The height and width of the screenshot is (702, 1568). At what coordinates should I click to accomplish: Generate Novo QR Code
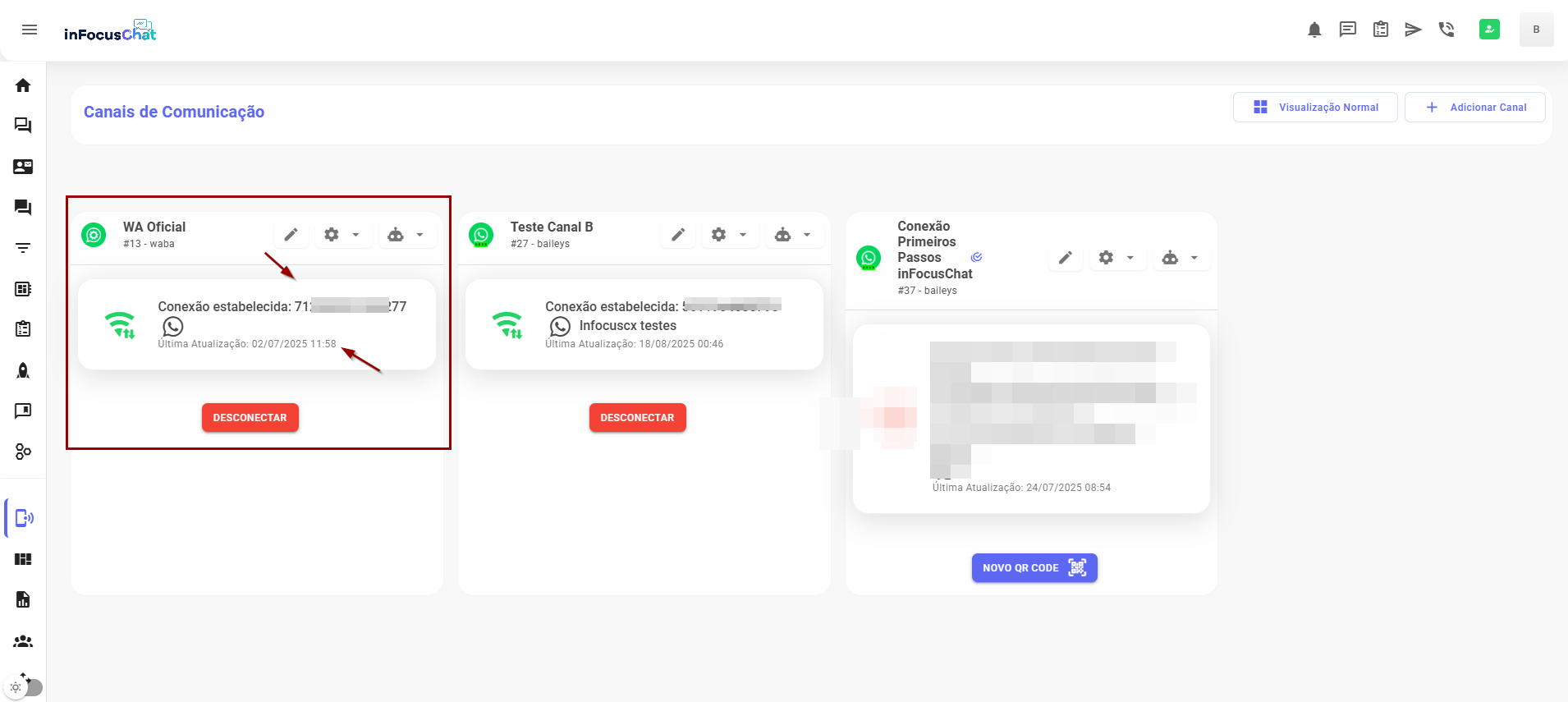tap(1034, 568)
